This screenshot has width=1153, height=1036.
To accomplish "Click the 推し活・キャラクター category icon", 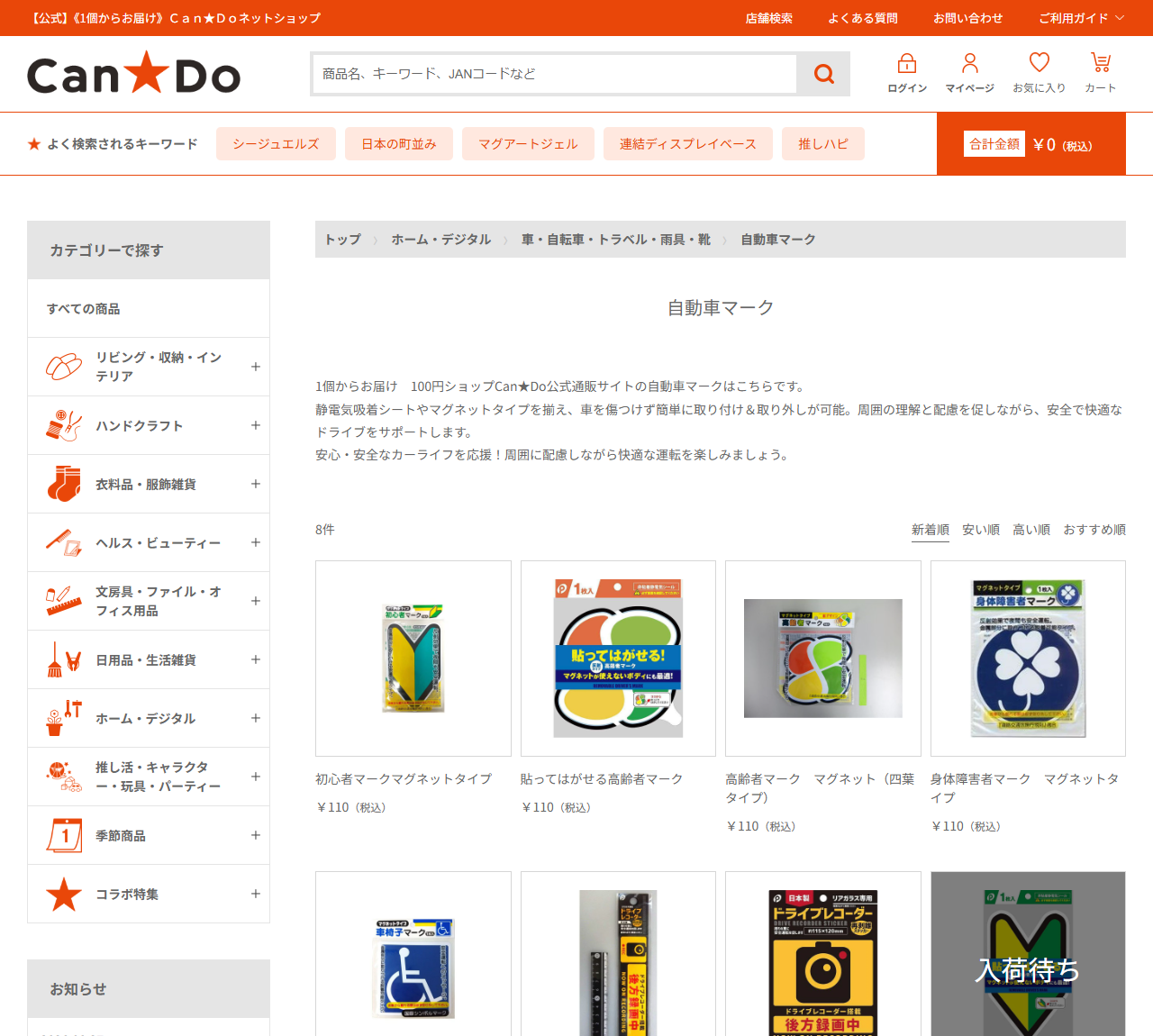I will pos(64,777).
